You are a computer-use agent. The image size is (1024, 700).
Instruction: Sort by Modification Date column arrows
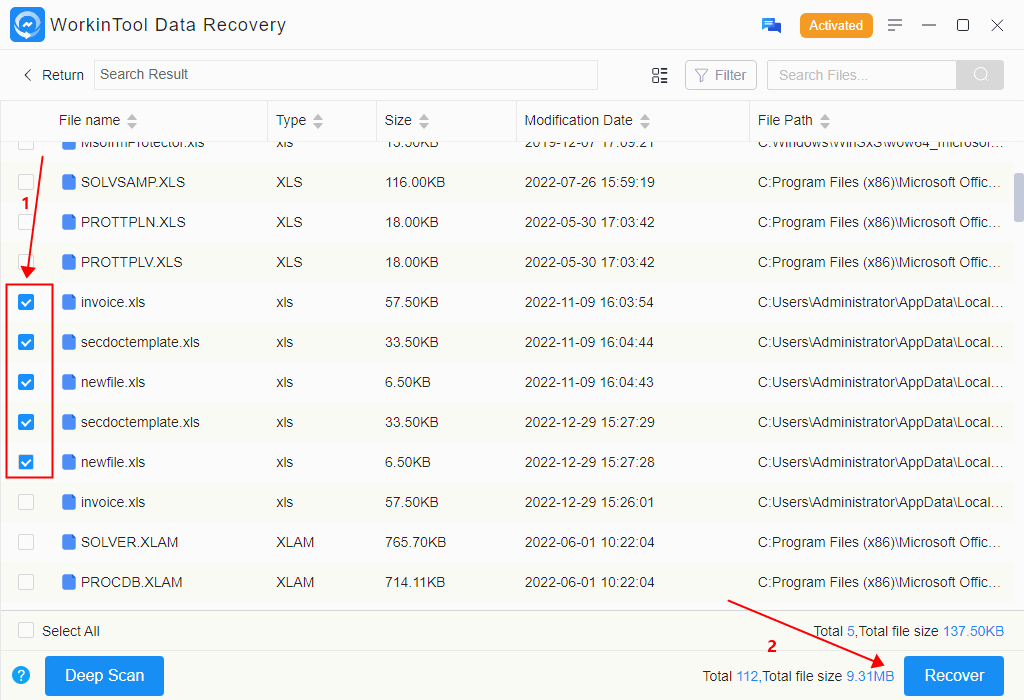(x=645, y=121)
